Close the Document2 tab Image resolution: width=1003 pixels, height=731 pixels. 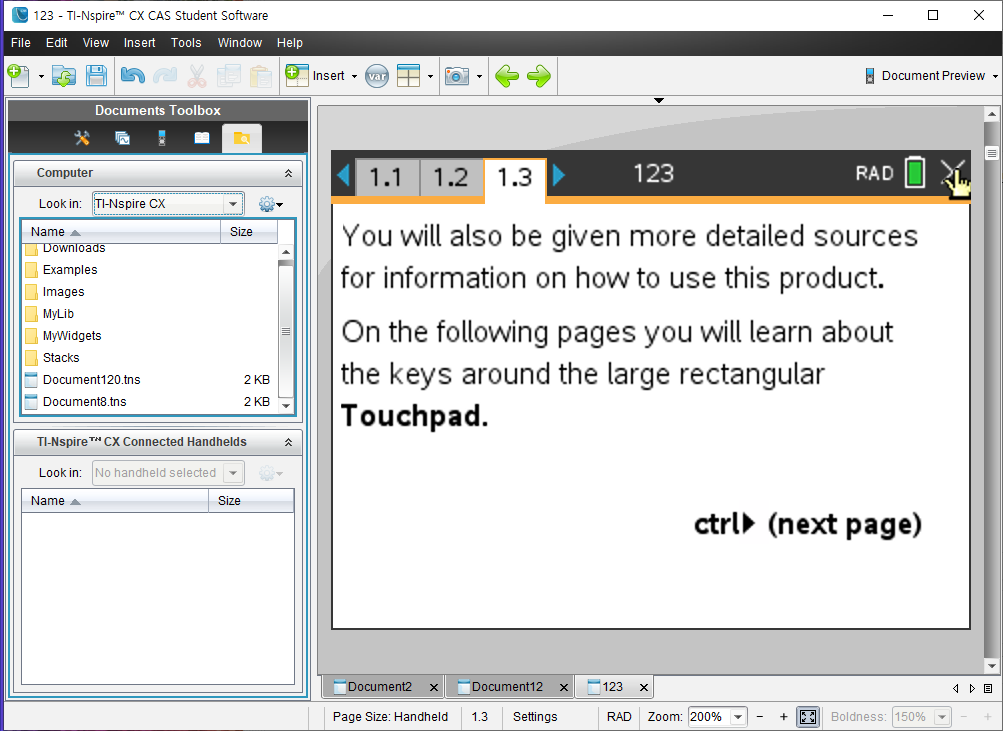point(434,688)
